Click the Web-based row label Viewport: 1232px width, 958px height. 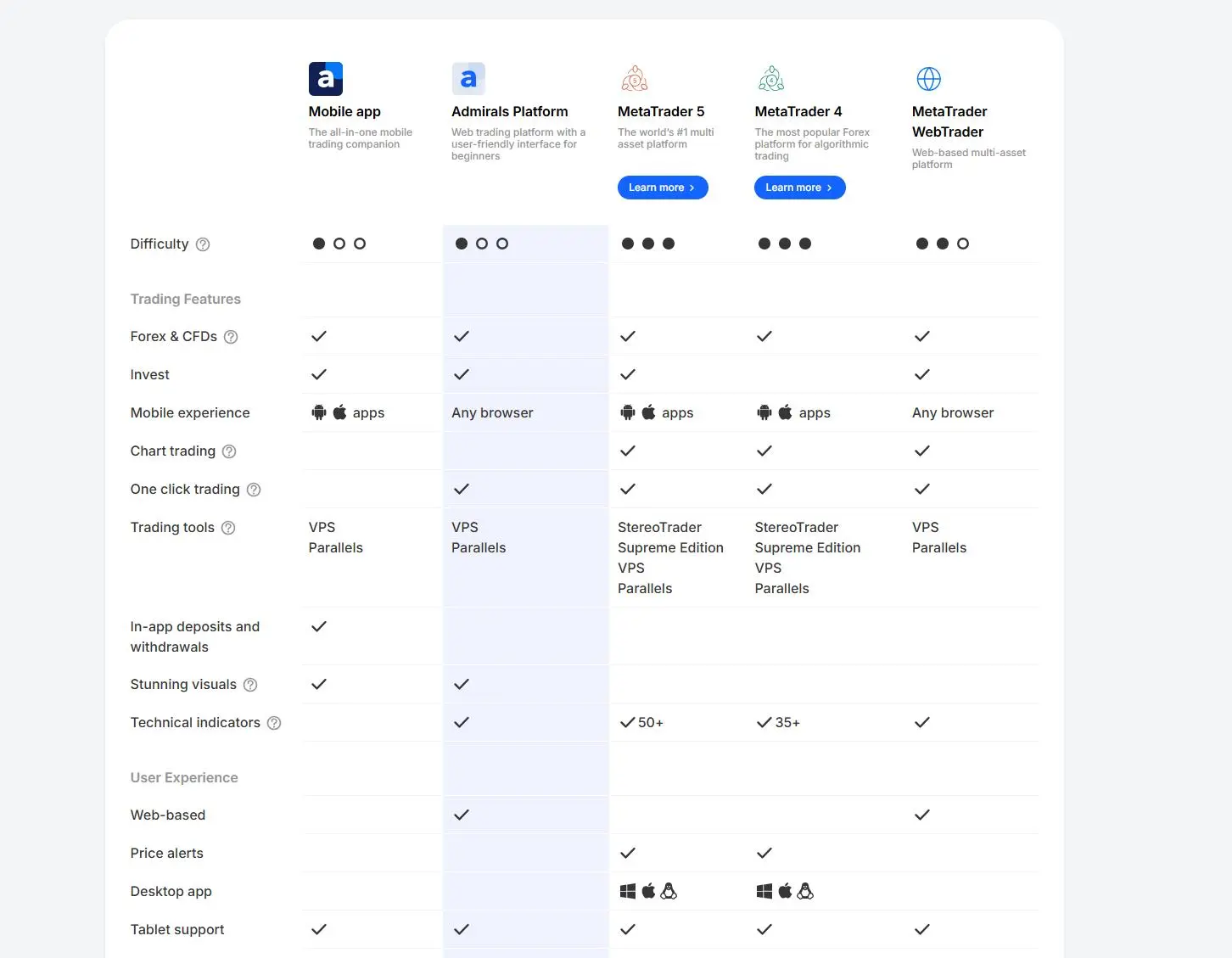pos(168,815)
